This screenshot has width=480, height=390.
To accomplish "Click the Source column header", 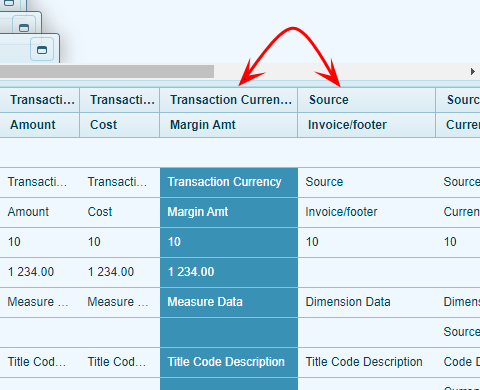I will (x=367, y=100).
